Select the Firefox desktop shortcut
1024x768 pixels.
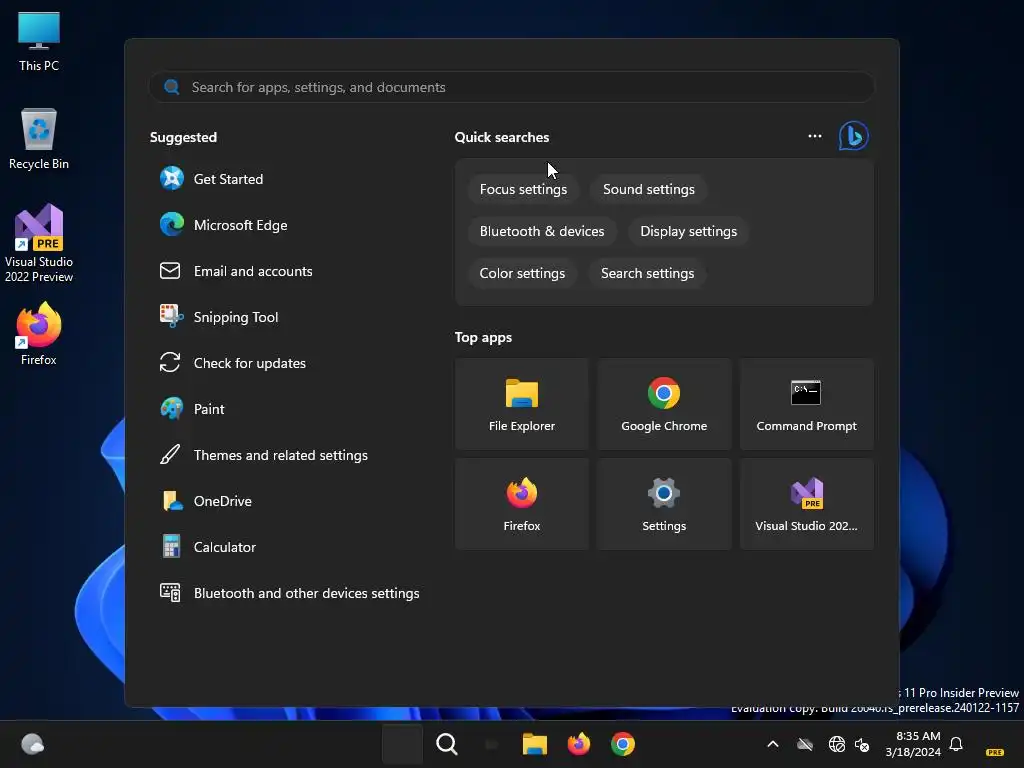pyautogui.click(x=39, y=334)
